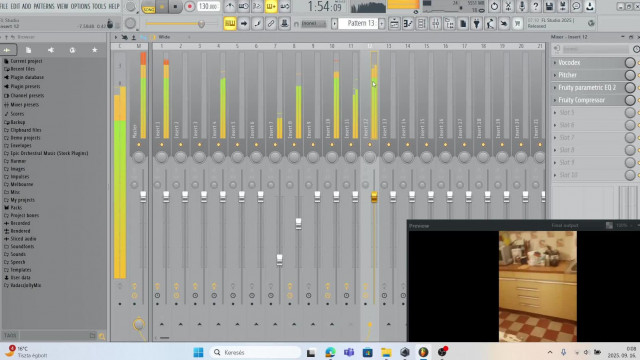Open the snap (none) dropdown
This screenshot has height=360, width=640.
[x=313, y=24]
